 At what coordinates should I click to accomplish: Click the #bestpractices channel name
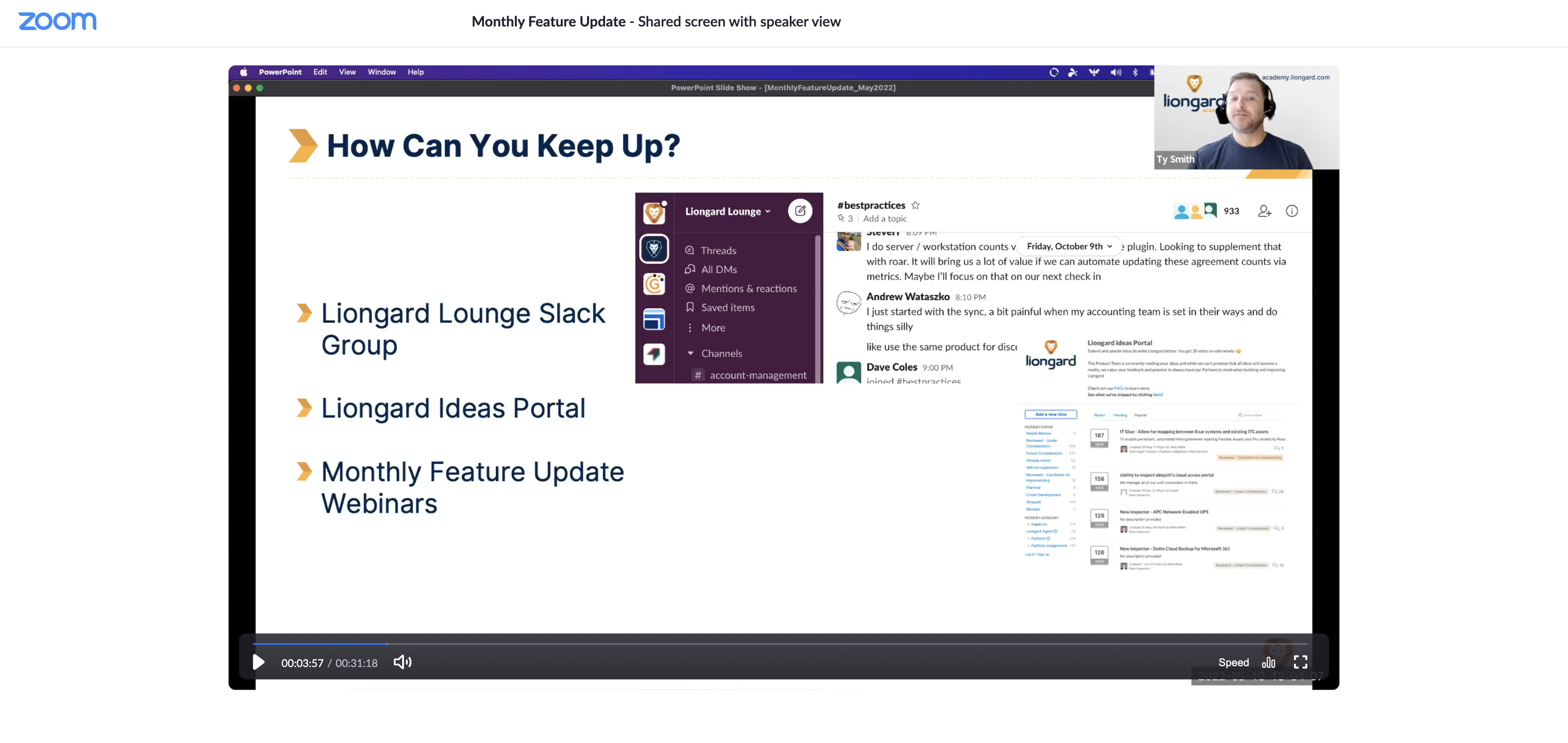(x=871, y=205)
